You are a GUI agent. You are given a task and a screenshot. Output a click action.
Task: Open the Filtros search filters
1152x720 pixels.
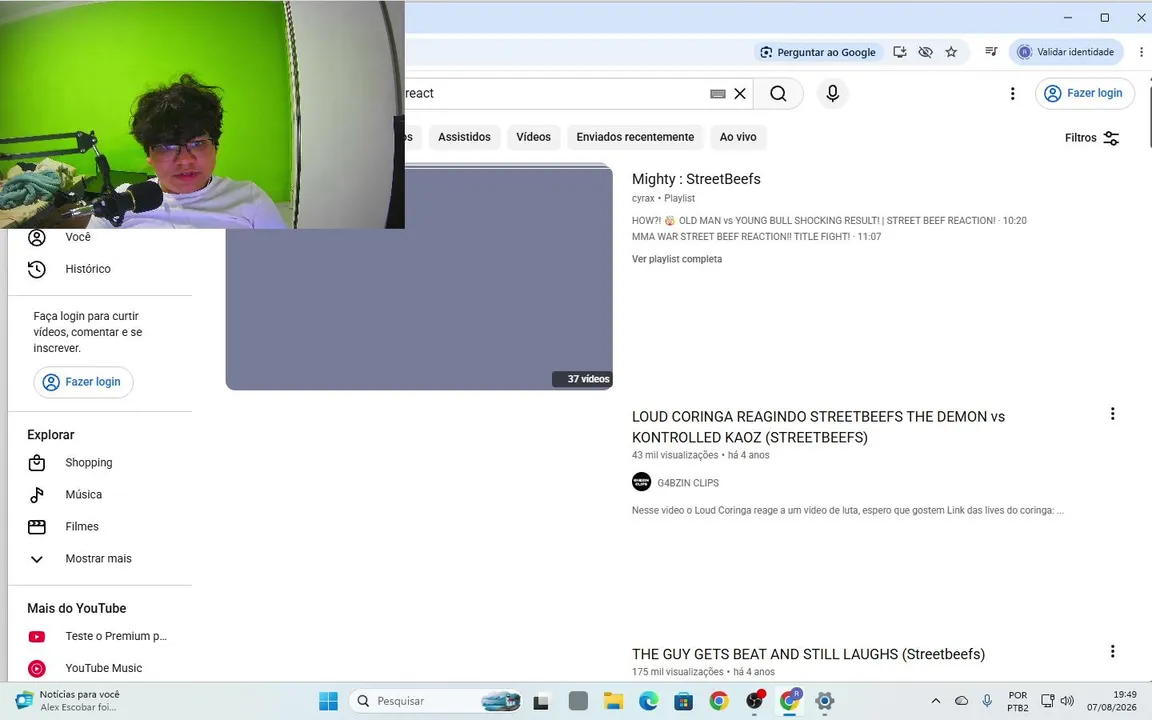click(1092, 137)
